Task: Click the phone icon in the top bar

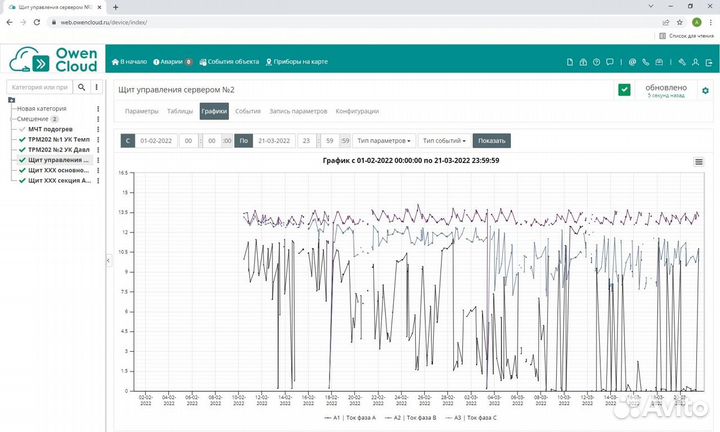Action: (x=647, y=62)
